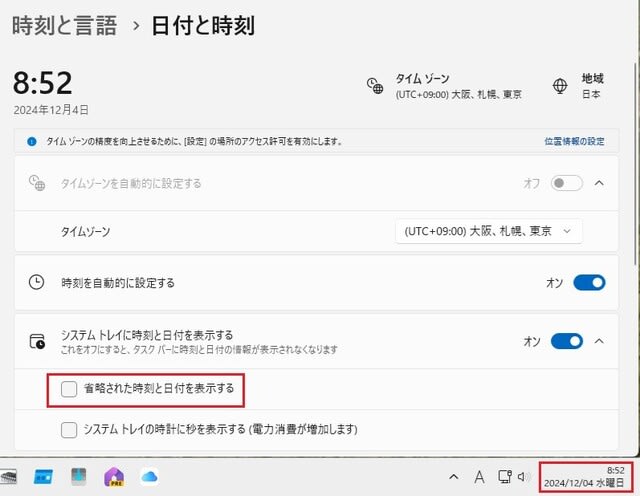Image resolution: width=640 pixels, height=496 pixels.
Task: Open the gray tile app taskbar icon
Action: (78, 476)
